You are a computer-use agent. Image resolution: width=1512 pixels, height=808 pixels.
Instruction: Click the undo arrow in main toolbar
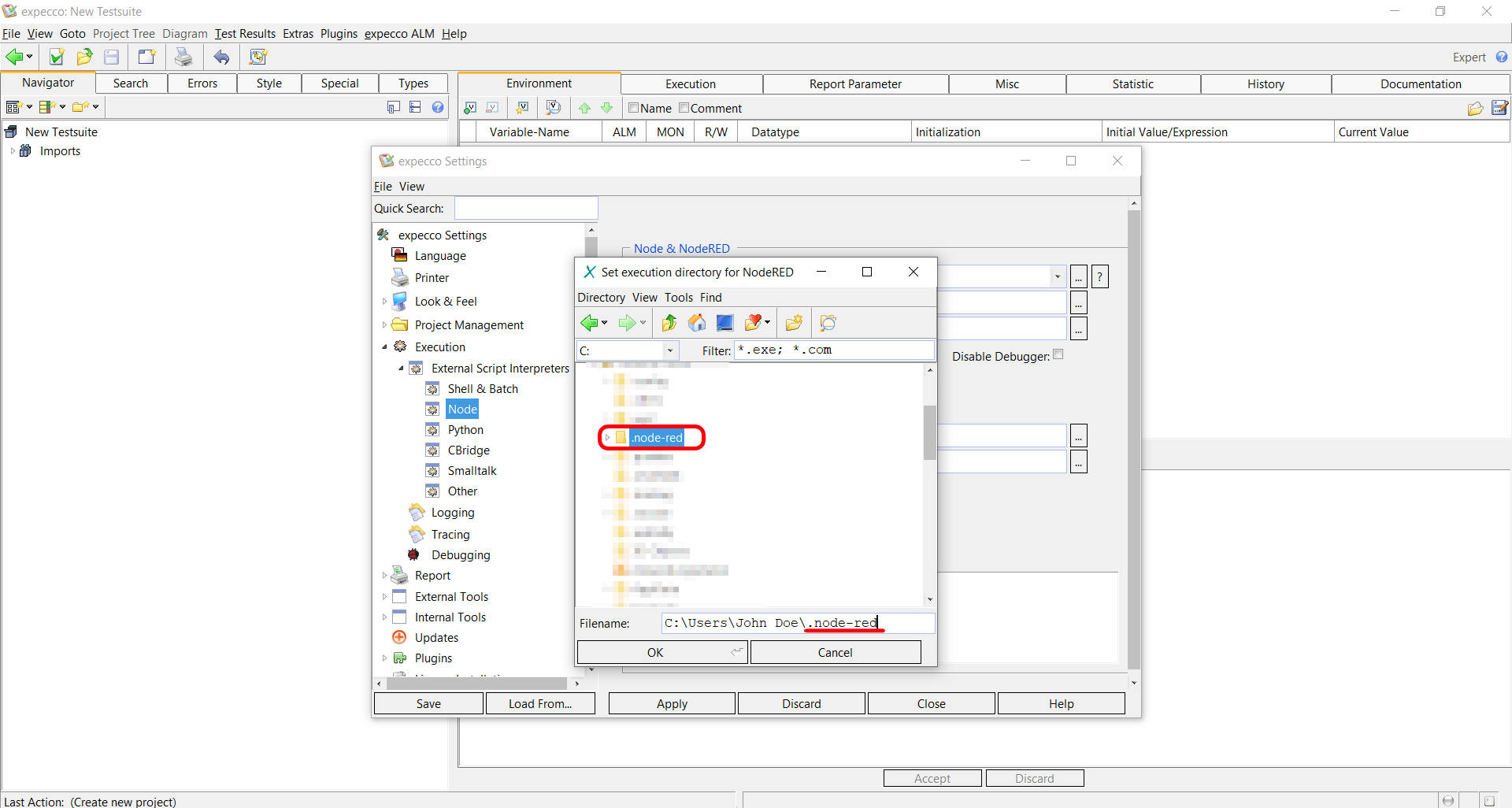click(x=222, y=57)
